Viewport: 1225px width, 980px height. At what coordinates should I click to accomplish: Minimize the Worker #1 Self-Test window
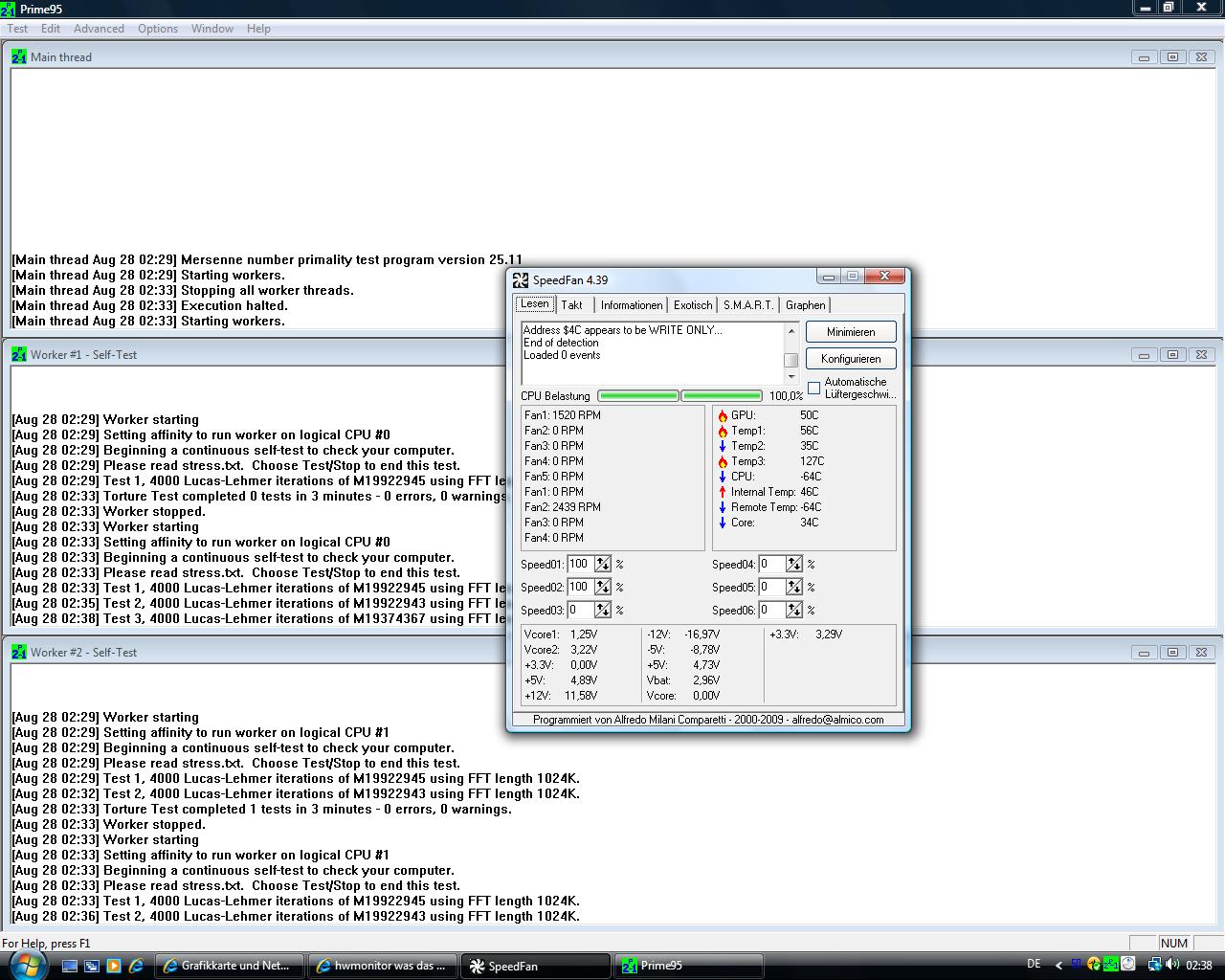click(x=1144, y=355)
